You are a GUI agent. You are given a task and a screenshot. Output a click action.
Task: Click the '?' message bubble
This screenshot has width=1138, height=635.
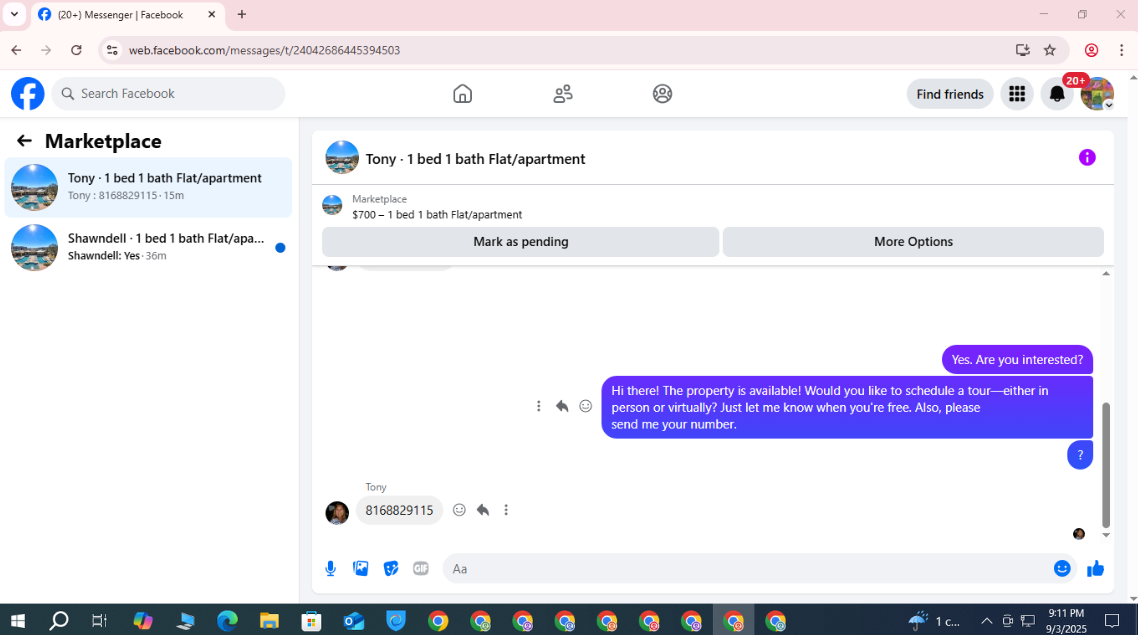(x=1080, y=455)
